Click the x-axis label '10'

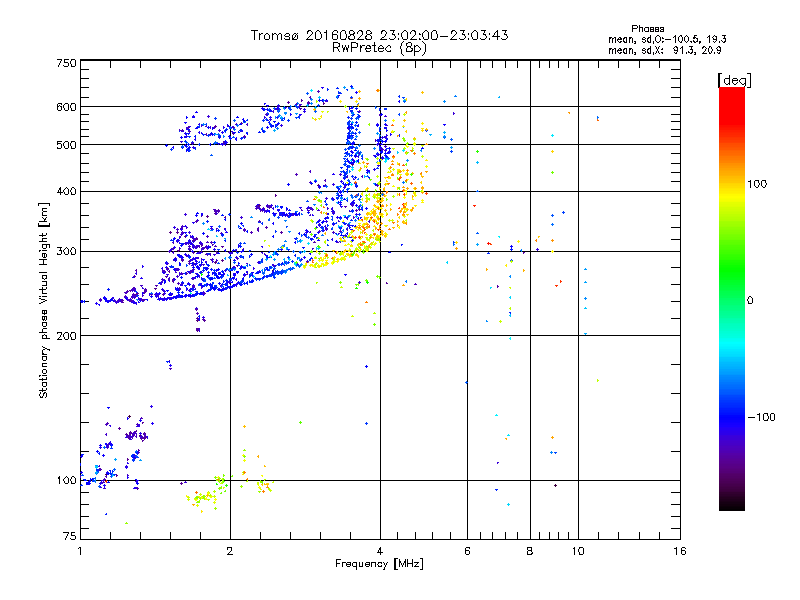pos(578,551)
